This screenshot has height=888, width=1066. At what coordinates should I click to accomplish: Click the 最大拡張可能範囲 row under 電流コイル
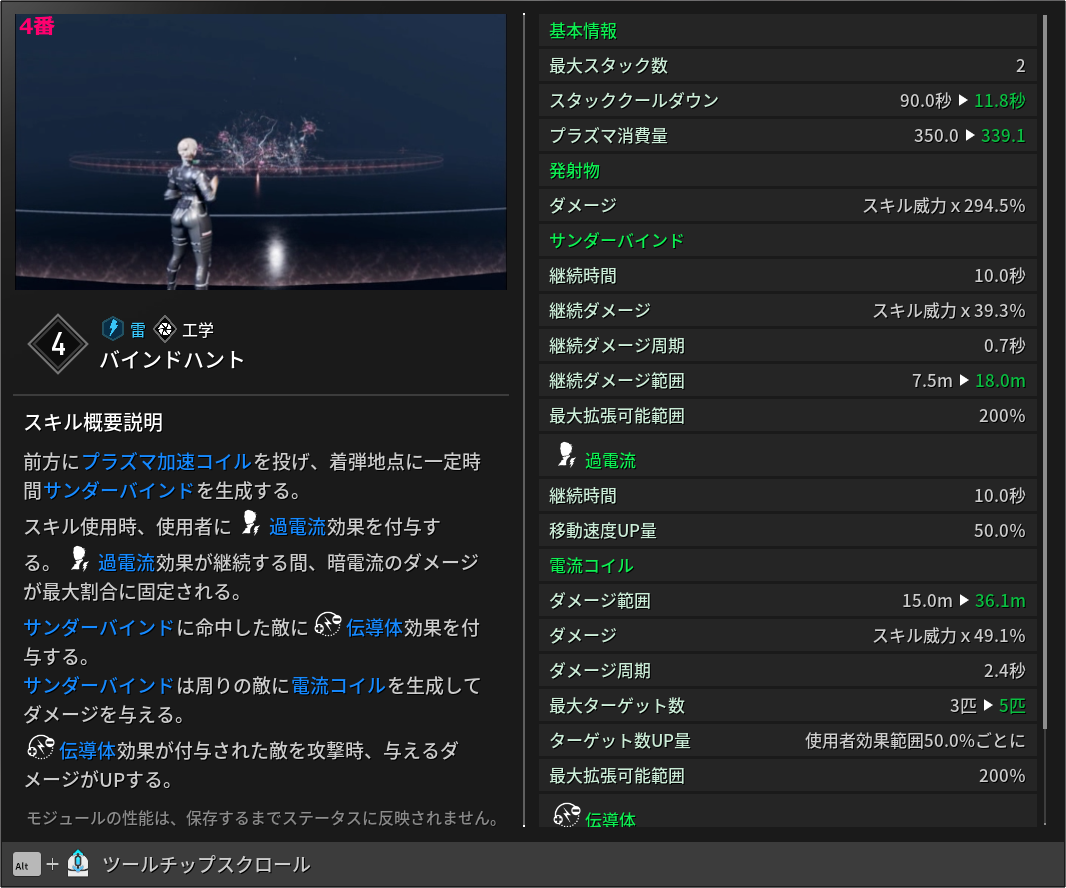[x=788, y=776]
